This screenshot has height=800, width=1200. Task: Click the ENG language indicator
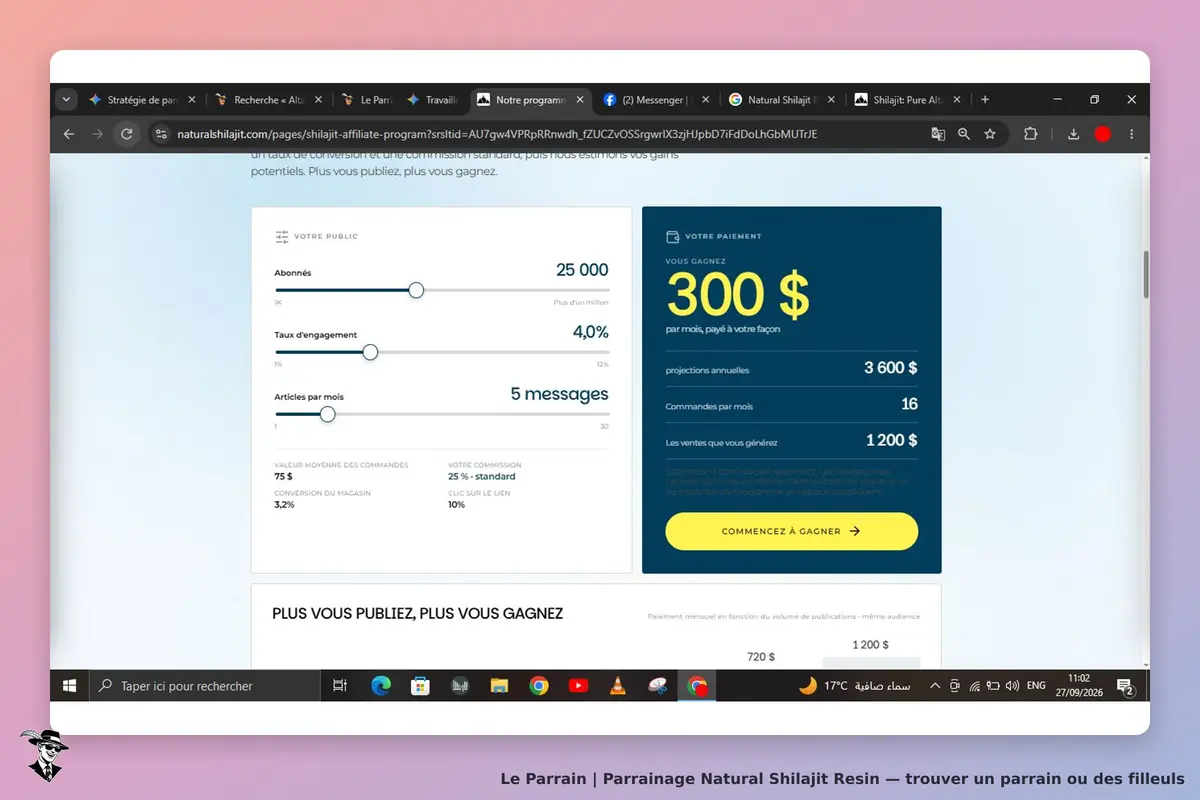pyautogui.click(x=1036, y=686)
